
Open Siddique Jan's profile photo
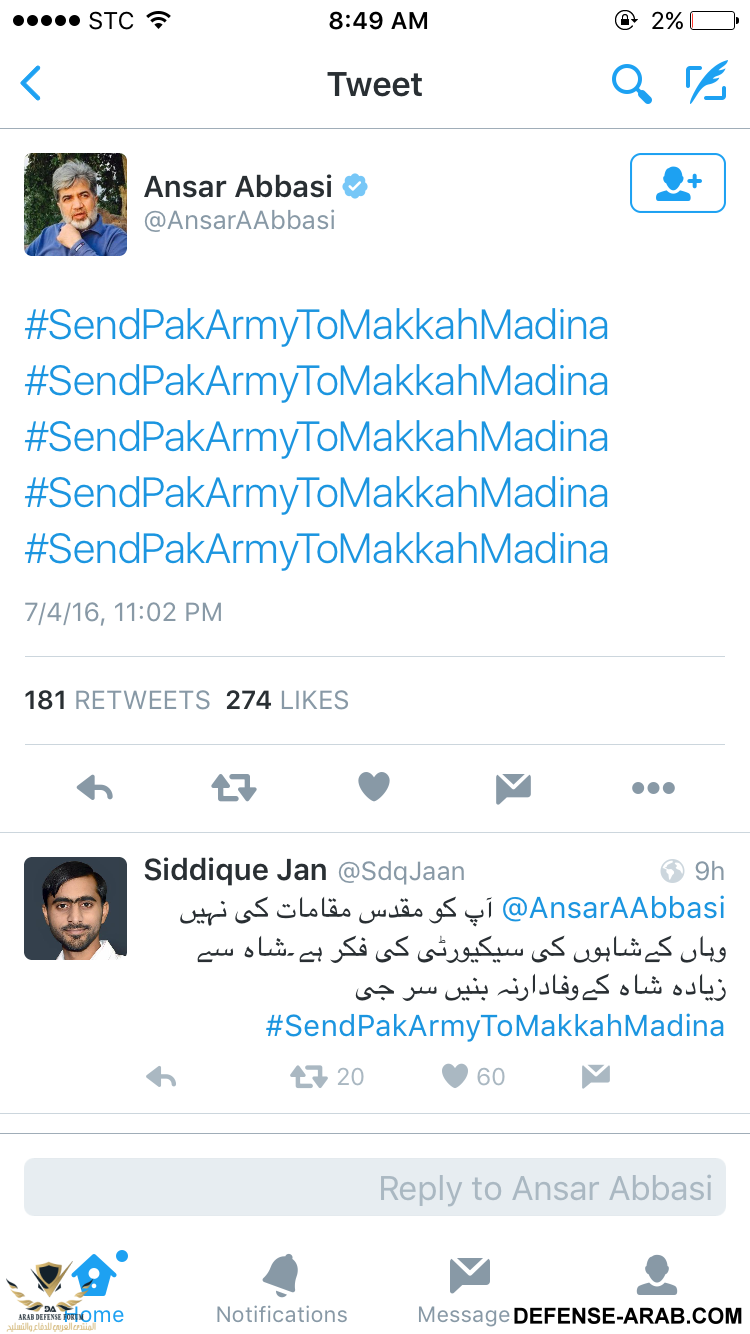pyautogui.click(x=76, y=909)
